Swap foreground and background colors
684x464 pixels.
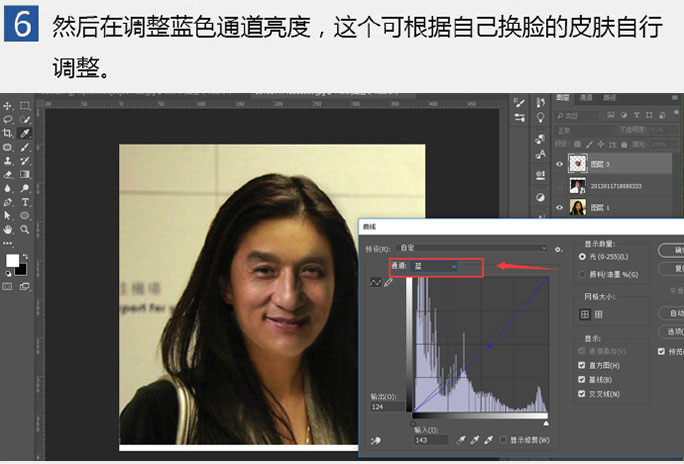25,256
